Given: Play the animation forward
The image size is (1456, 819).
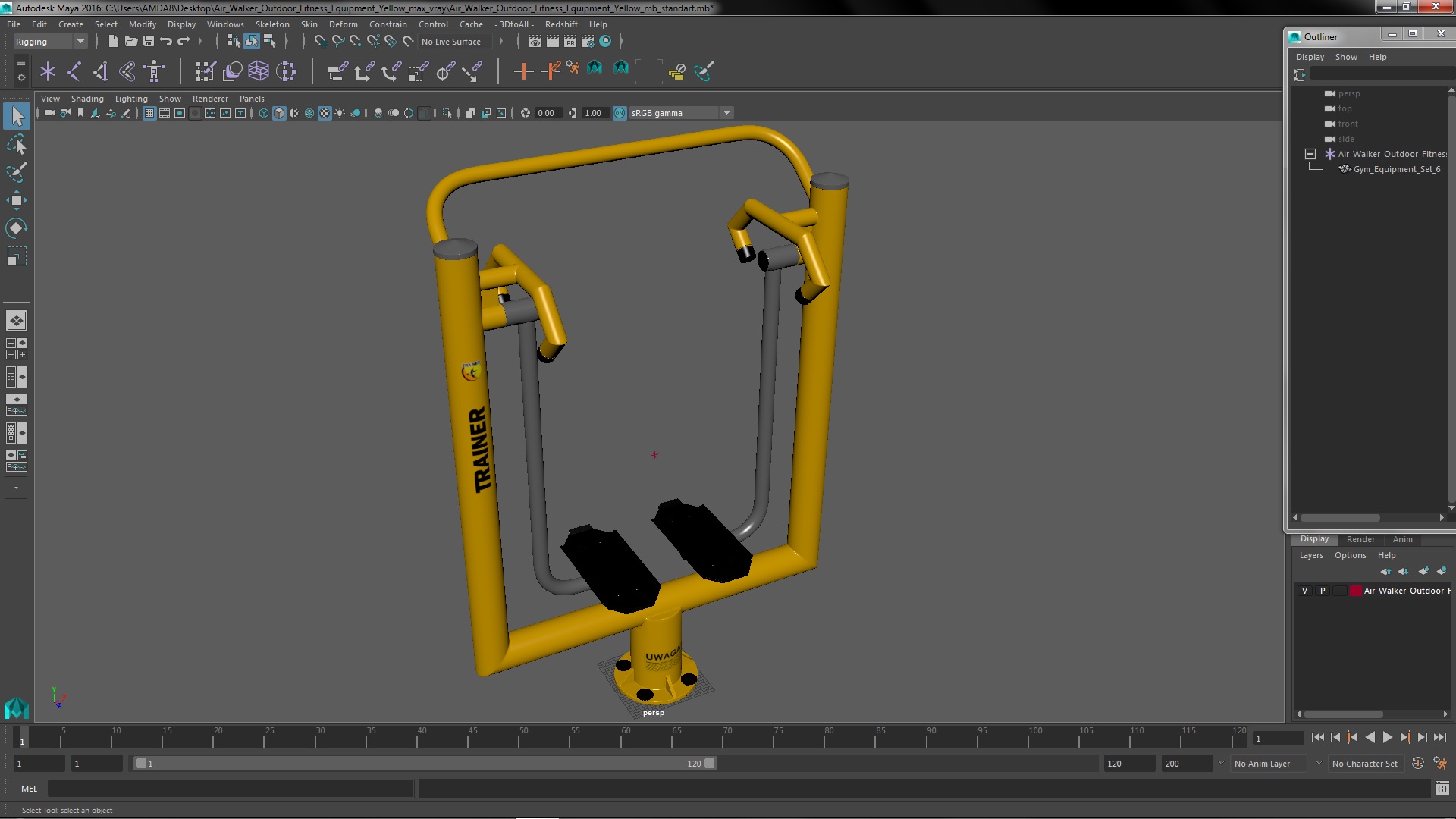Looking at the screenshot, I should [x=1387, y=737].
